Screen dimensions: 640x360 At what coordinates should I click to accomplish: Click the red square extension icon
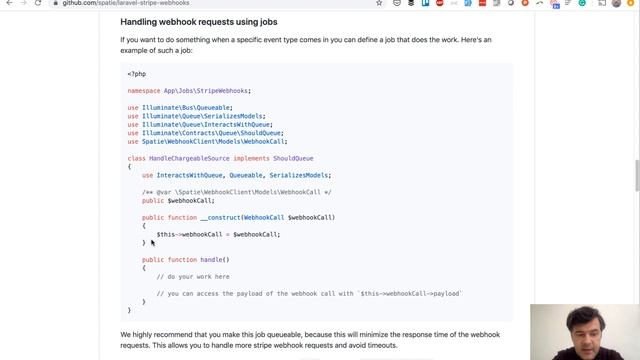[x=482, y=3]
